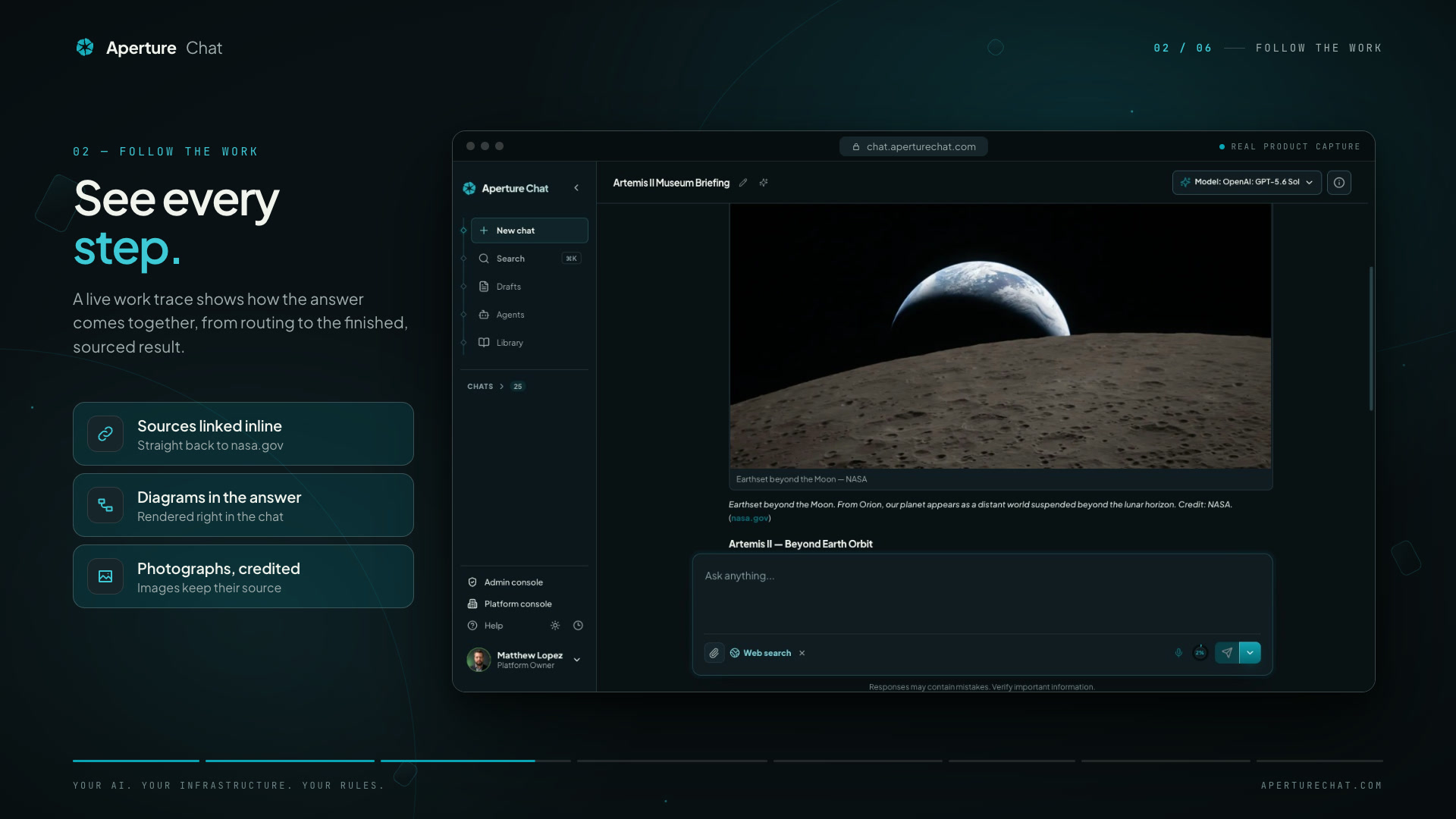Click the Aperture Chat logo in page header

(149, 48)
